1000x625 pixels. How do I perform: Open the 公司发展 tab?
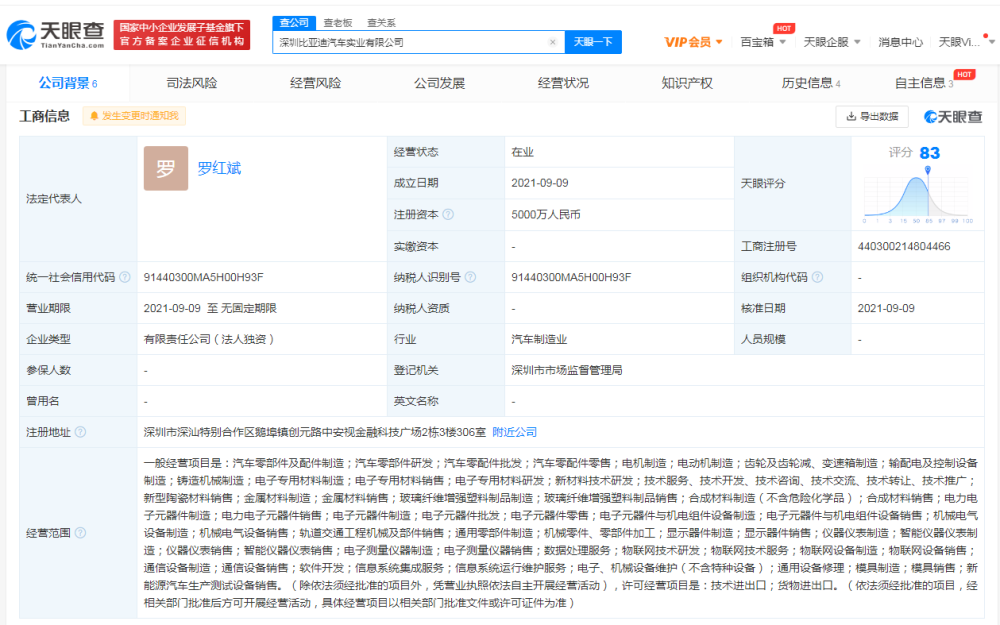pyautogui.click(x=439, y=83)
